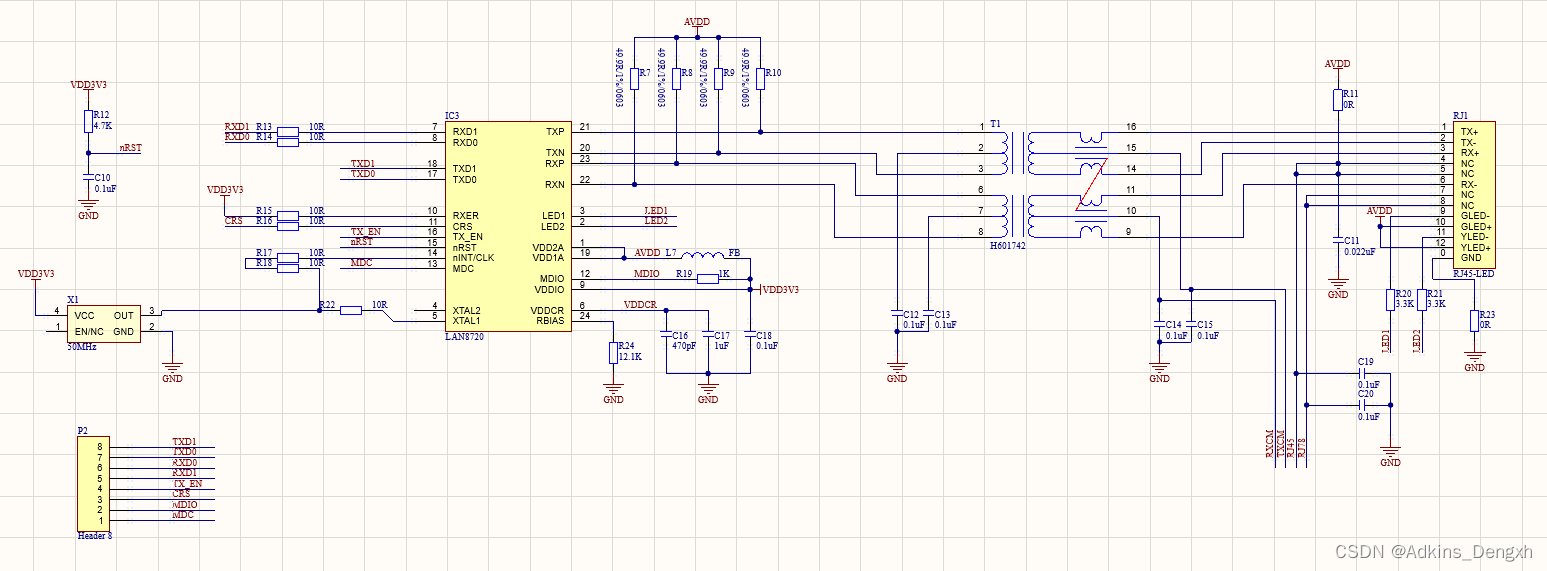Select resistor R21 3.3K
Screen dimensions: 1547x571
pos(1422,300)
